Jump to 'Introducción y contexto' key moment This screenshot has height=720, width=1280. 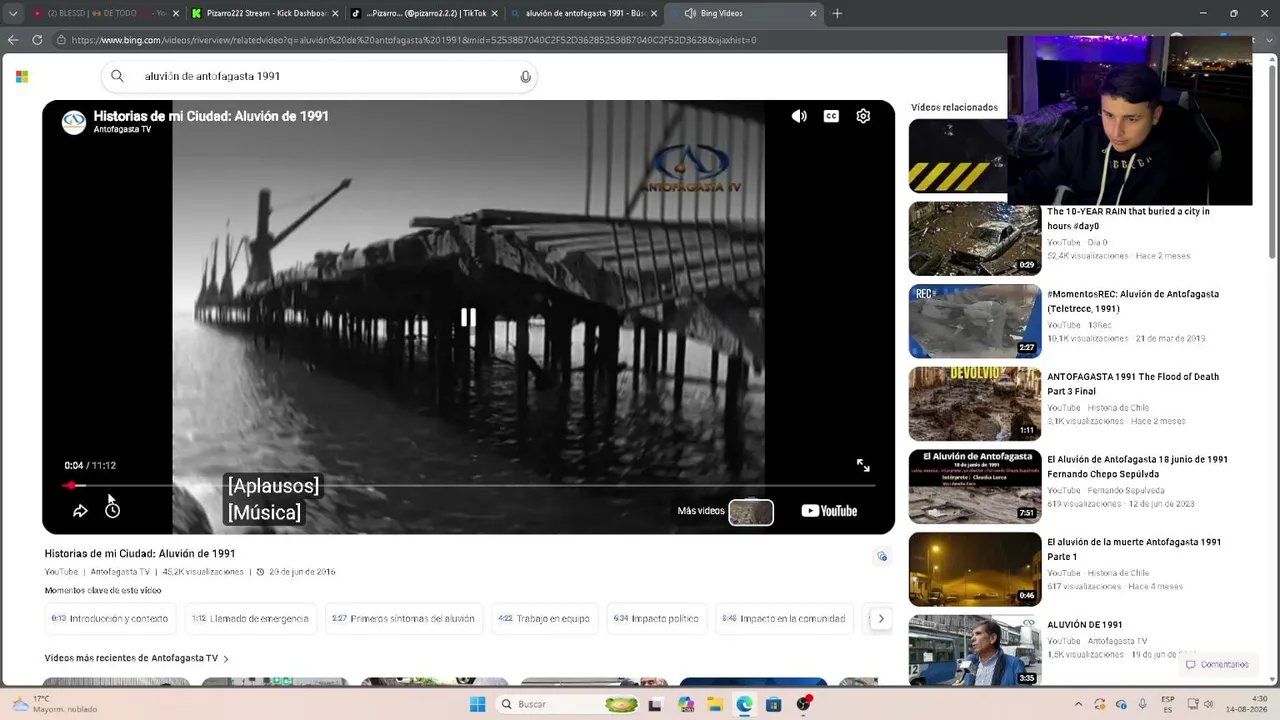110,619
